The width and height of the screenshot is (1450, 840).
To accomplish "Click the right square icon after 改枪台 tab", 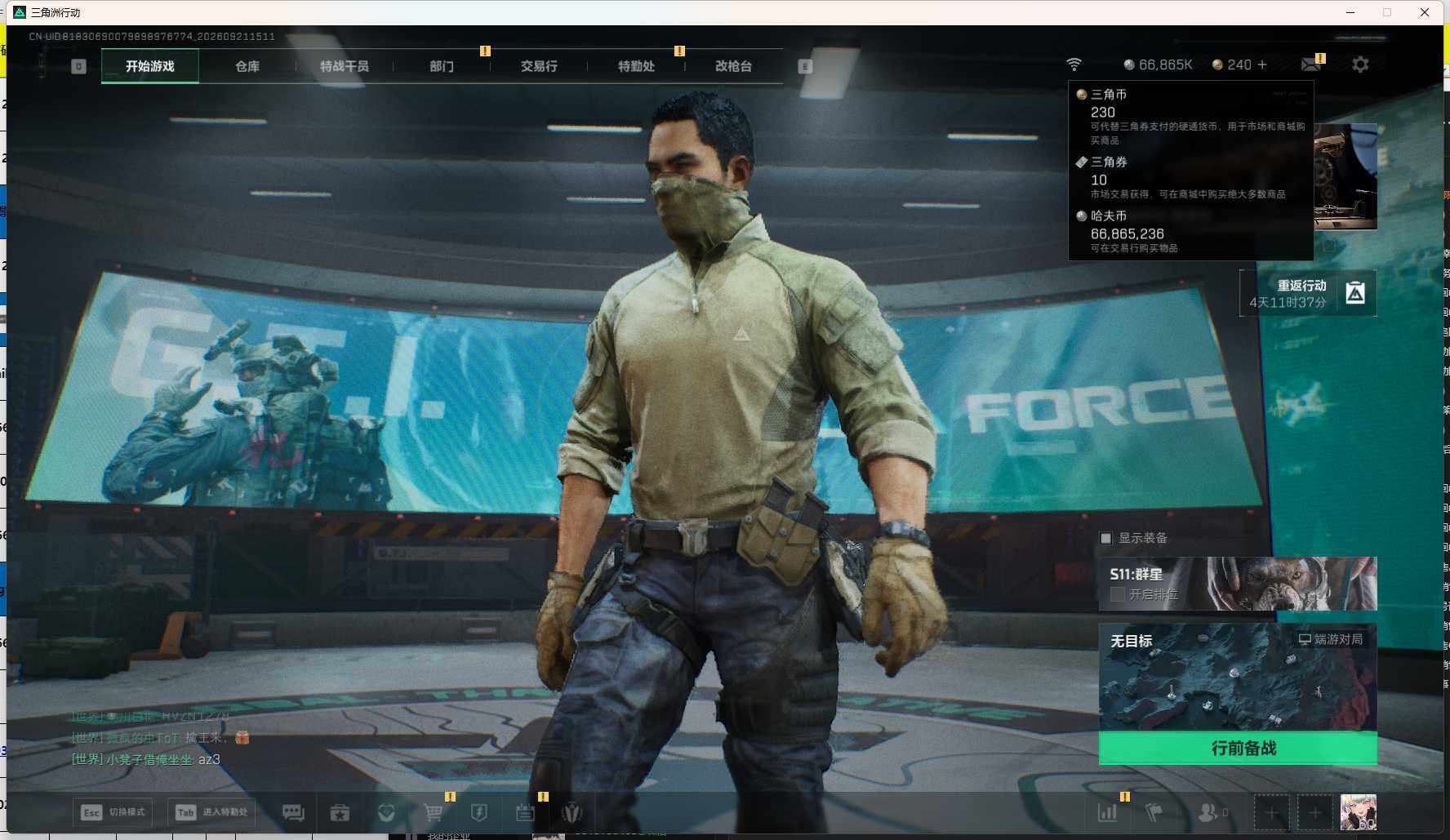I will point(805,66).
